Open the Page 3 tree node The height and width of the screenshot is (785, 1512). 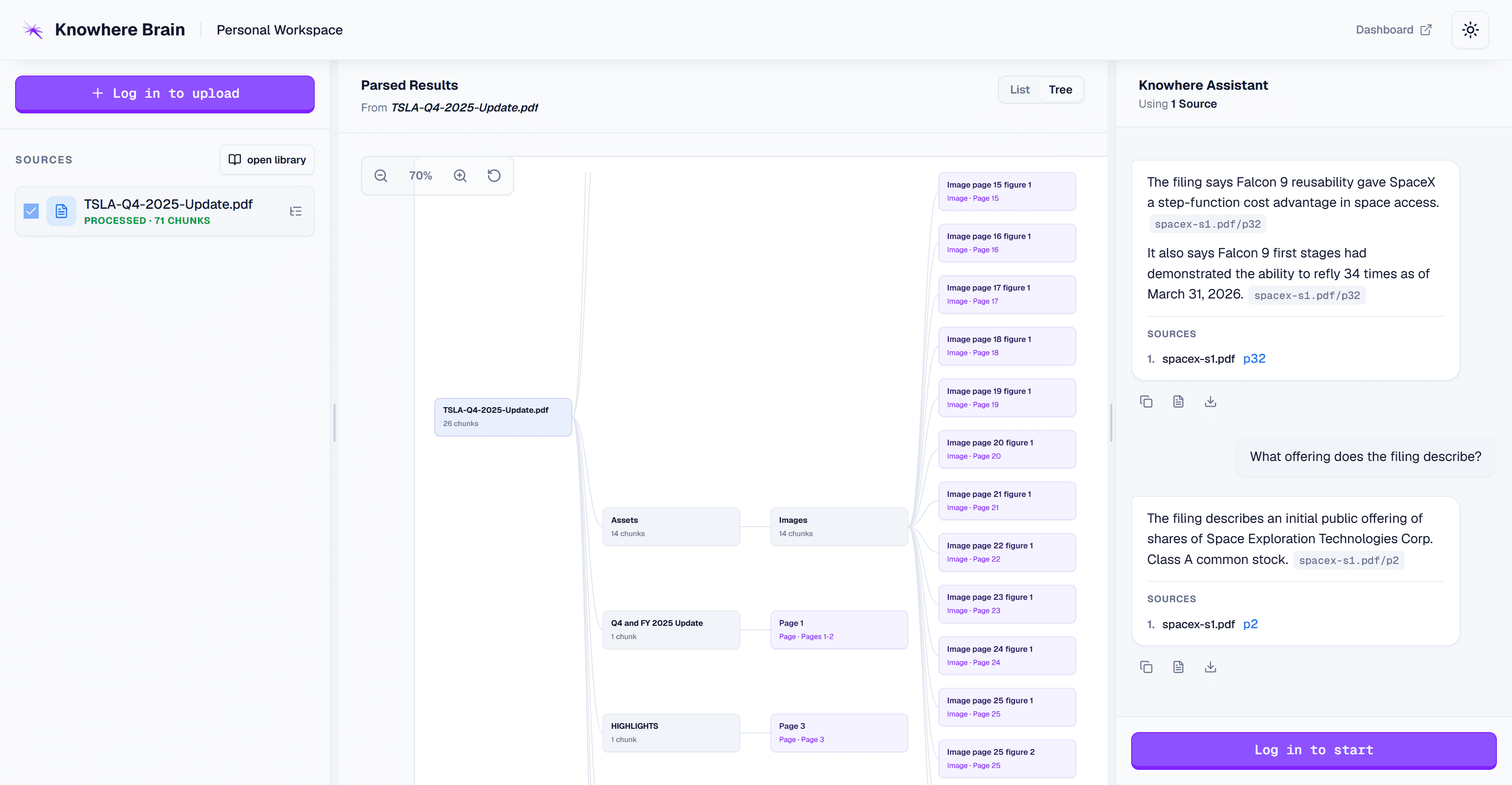click(839, 732)
